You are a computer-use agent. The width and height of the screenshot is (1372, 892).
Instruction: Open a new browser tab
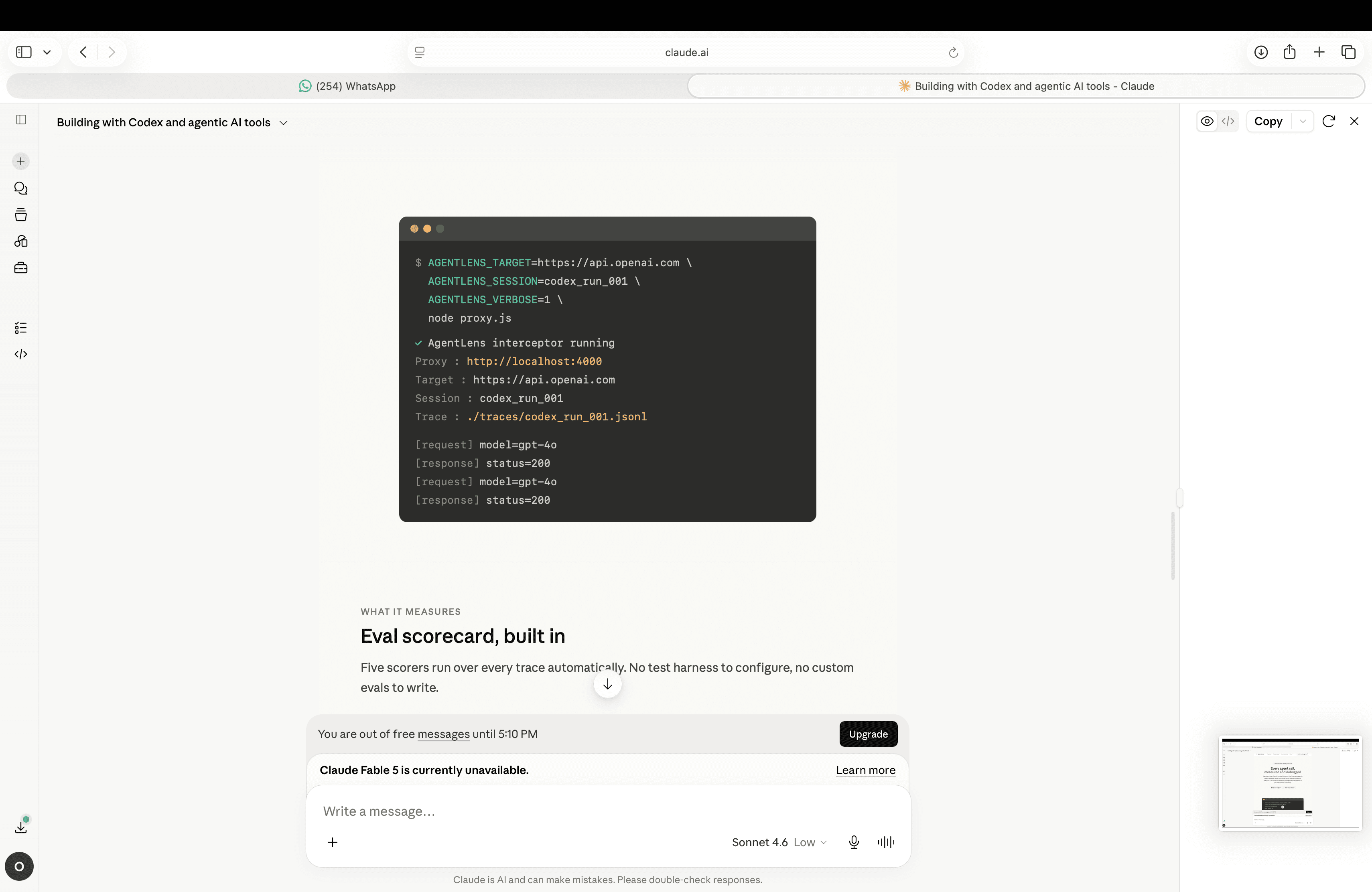[x=1319, y=53]
